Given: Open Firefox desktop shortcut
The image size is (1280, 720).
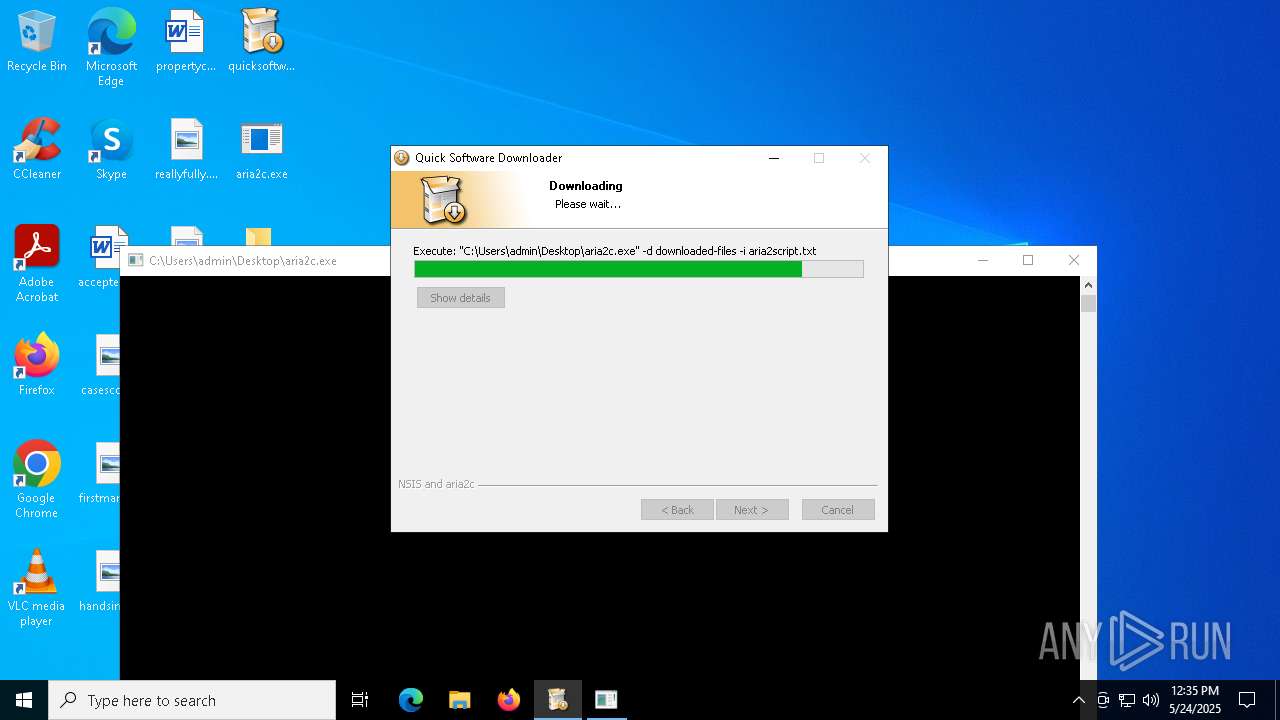Looking at the screenshot, I should (x=37, y=365).
